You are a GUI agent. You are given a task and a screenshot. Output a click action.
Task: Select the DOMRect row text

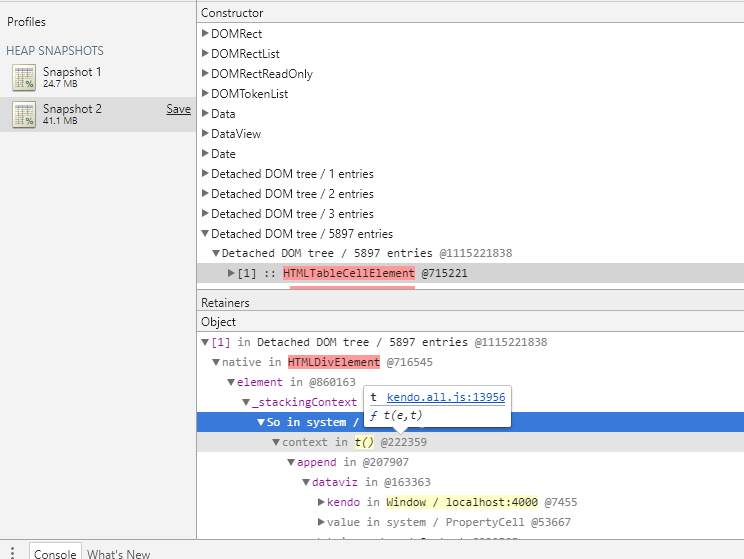tap(237, 34)
